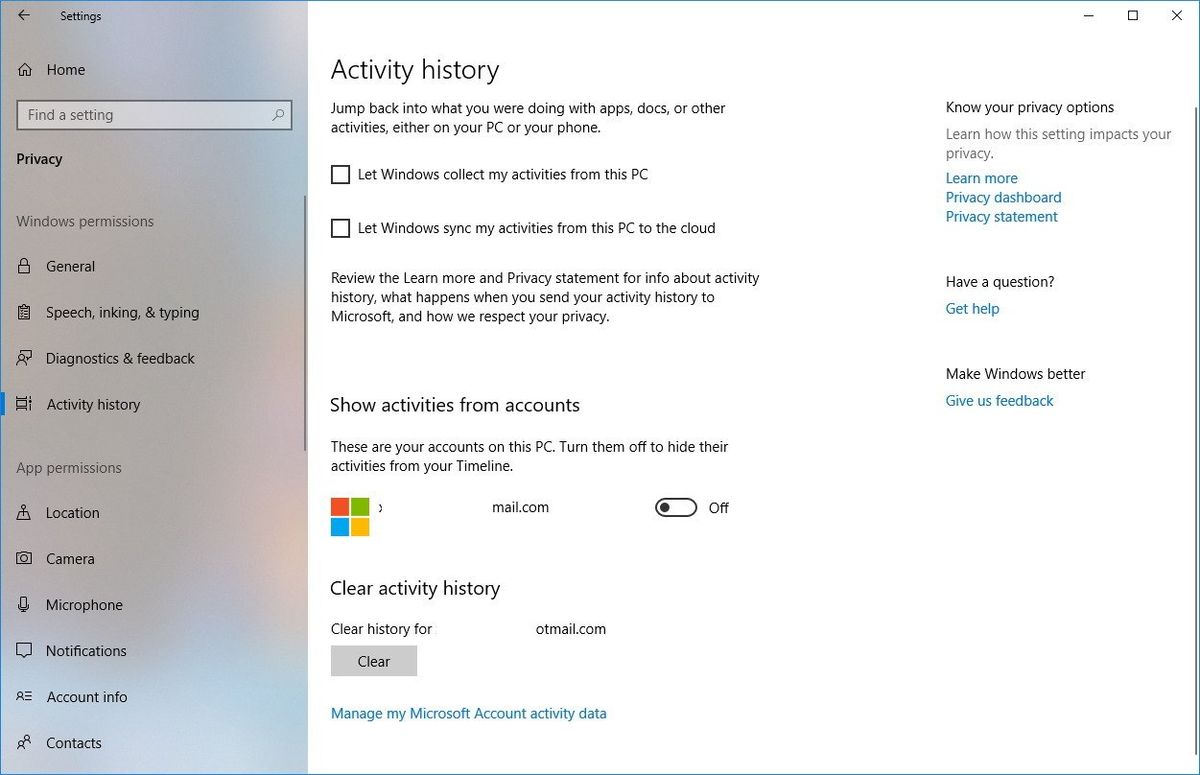Viewport: 1200px width, 775px height.
Task: Enable 'Let Windows collect my activities from this PC'
Action: pos(340,174)
